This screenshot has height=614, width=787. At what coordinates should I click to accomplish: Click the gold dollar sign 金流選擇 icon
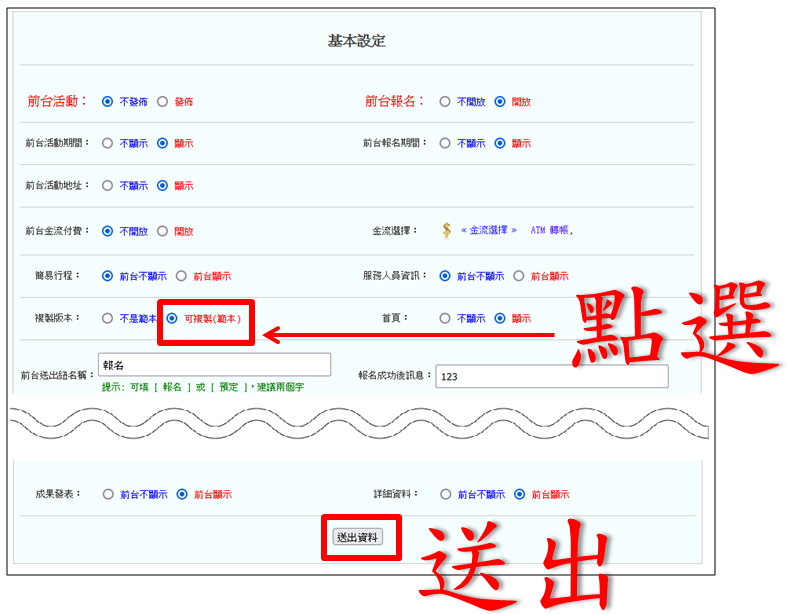click(x=447, y=231)
